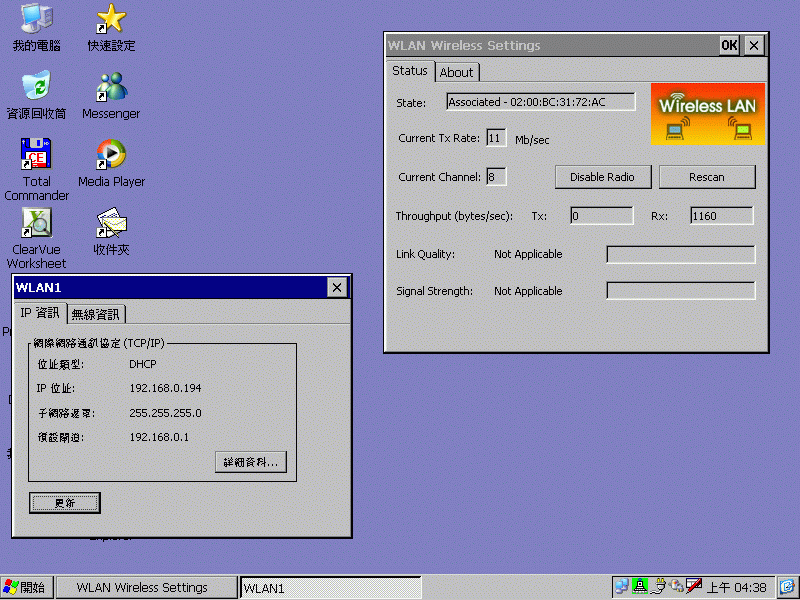The width and height of the screenshot is (800, 600).
Task: Close the WLAN Wireless Settings window
Action: click(x=754, y=45)
